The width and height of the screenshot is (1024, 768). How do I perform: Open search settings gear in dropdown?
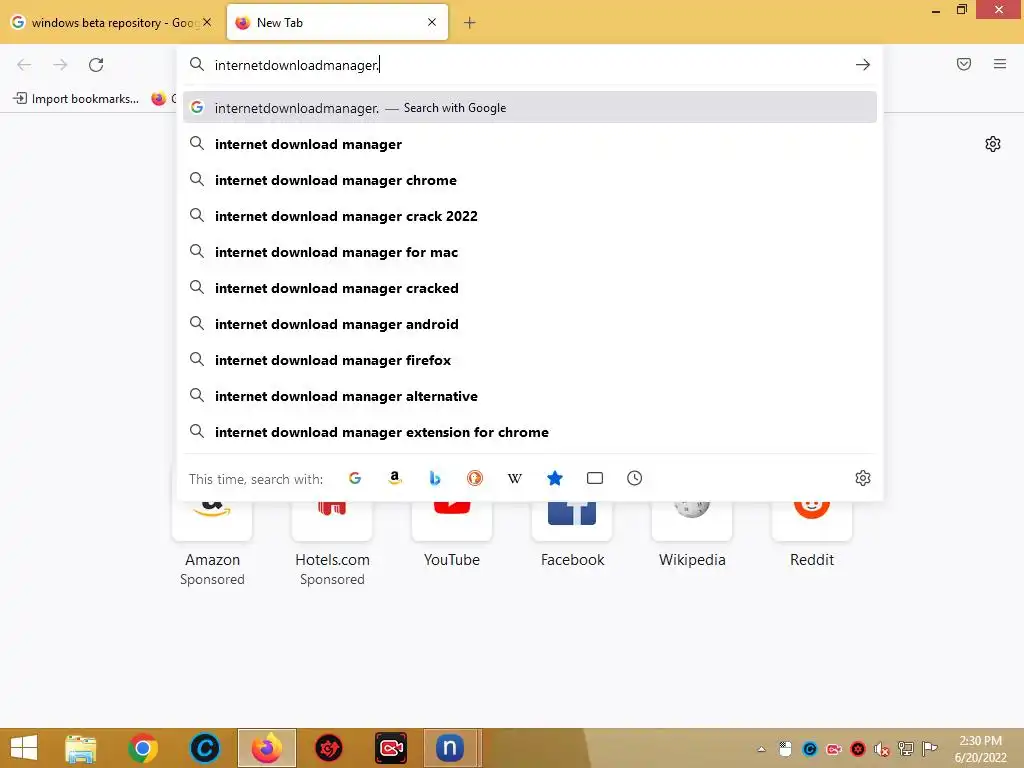(863, 478)
